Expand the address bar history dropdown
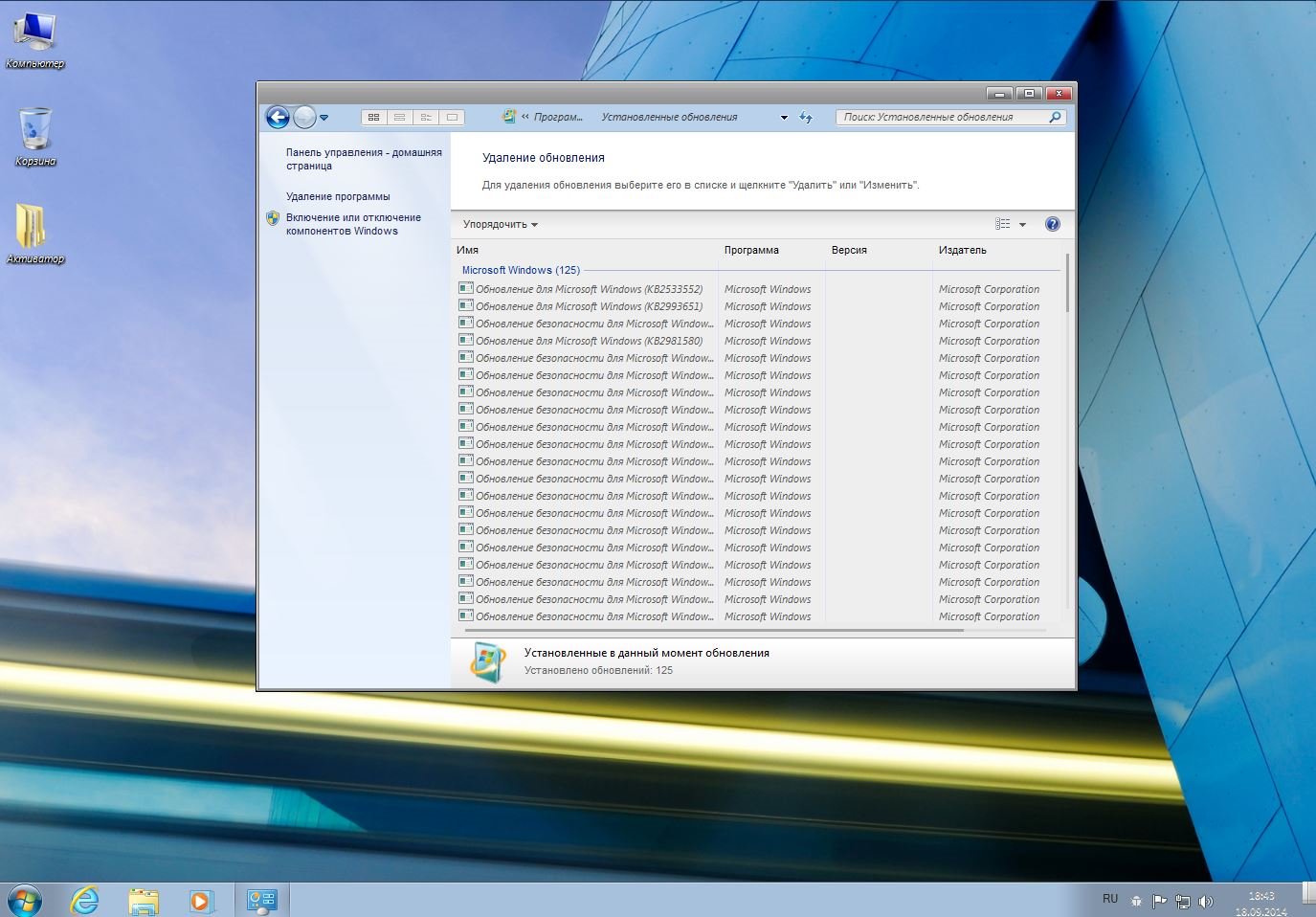The width and height of the screenshot is (1316, 917). point(784,118)
